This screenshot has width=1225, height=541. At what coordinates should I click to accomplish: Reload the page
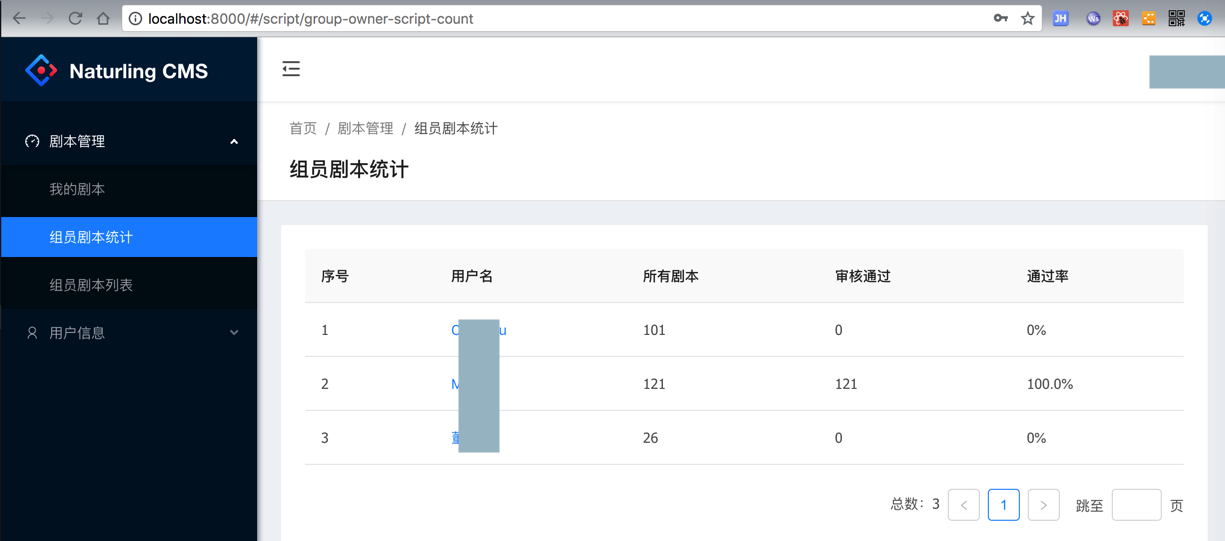pyautogui.click(x=75, y=18)
